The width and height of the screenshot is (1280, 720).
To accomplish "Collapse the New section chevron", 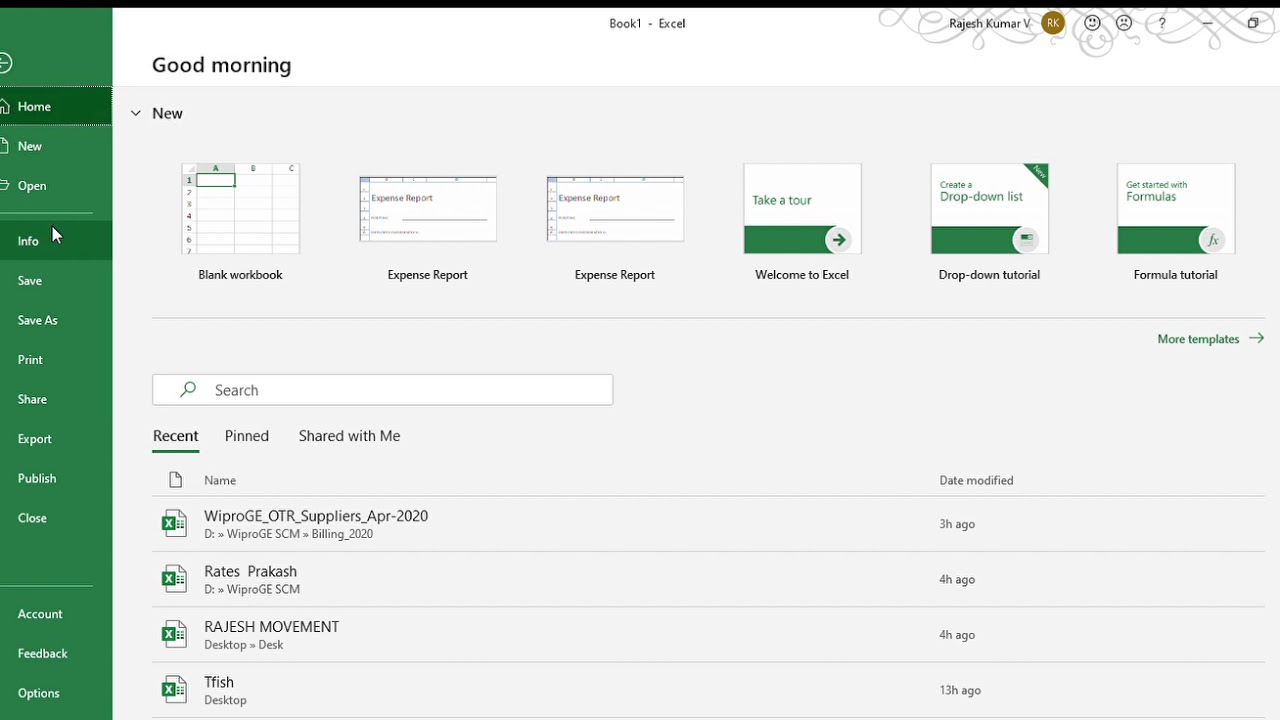I will pos(136,113).
